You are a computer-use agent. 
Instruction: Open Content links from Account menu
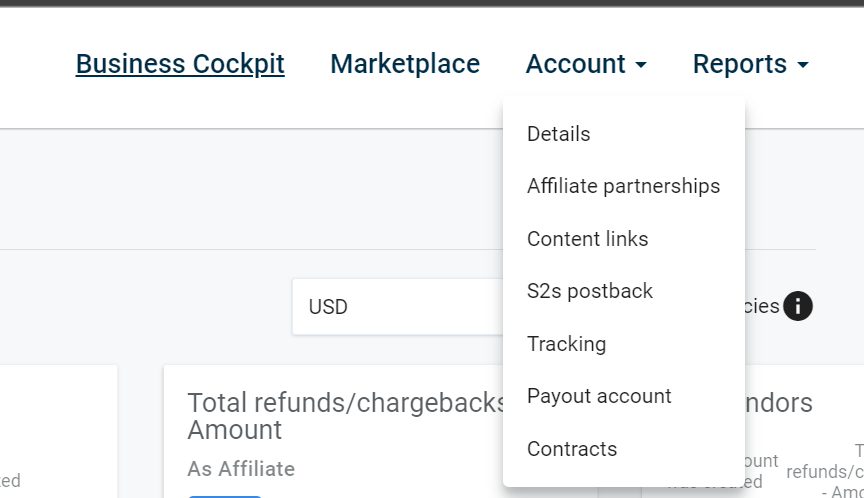click(588, 239)
